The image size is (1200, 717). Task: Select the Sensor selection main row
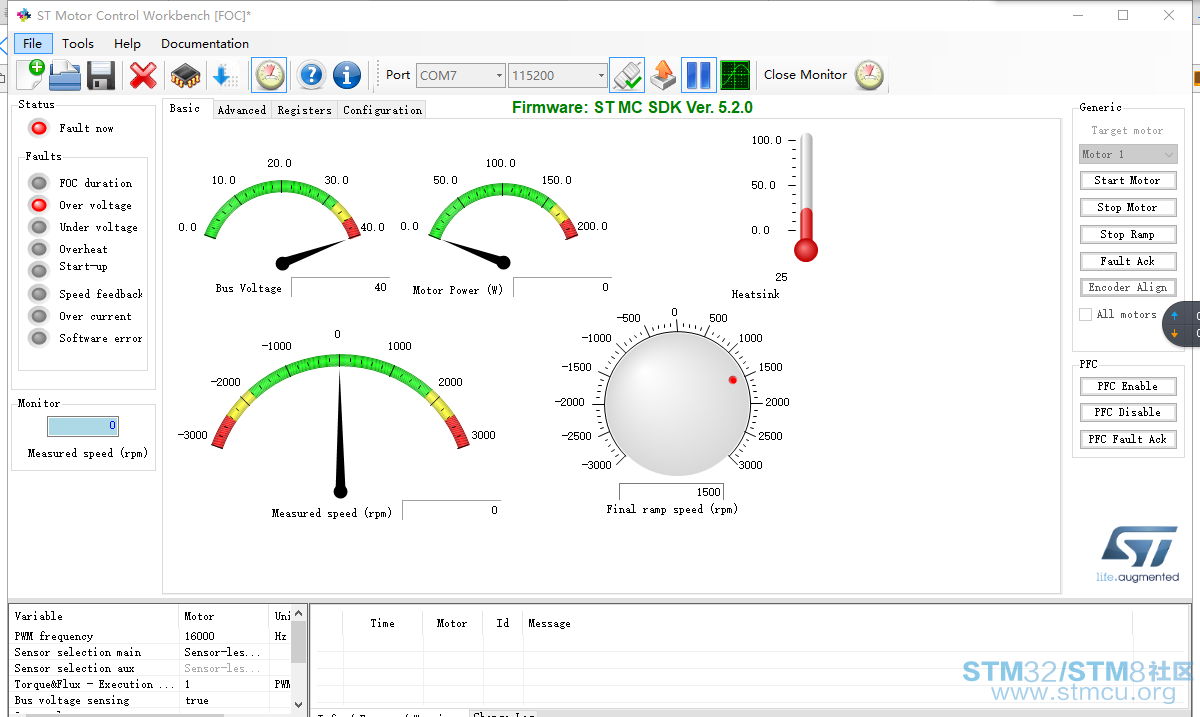click(150, 652)
